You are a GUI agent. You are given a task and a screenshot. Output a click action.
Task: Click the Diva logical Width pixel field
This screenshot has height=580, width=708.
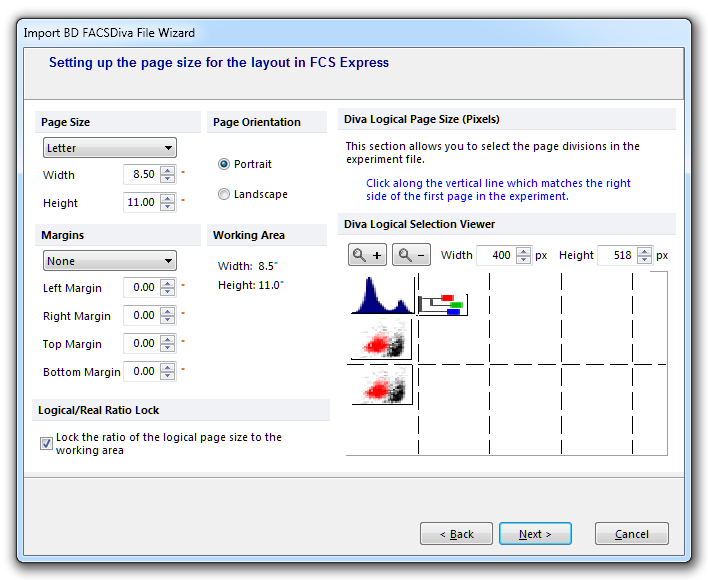(x=495, y=255)
